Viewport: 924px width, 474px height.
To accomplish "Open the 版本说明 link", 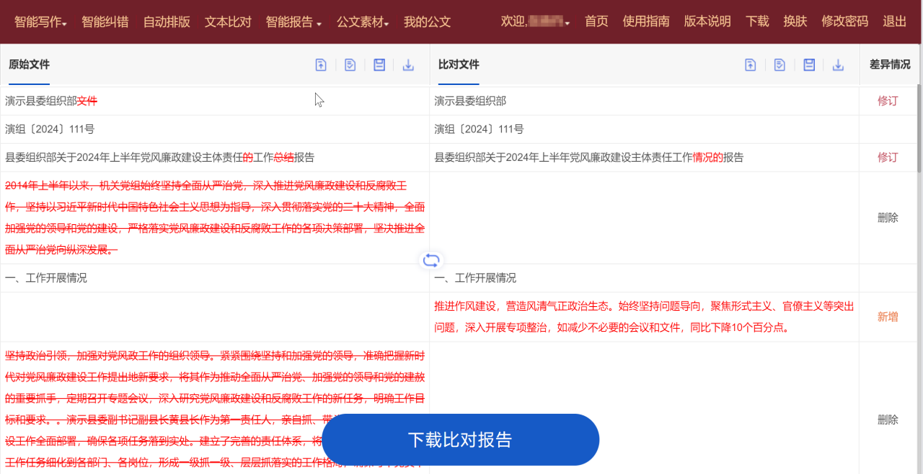I will click(707, 22).
